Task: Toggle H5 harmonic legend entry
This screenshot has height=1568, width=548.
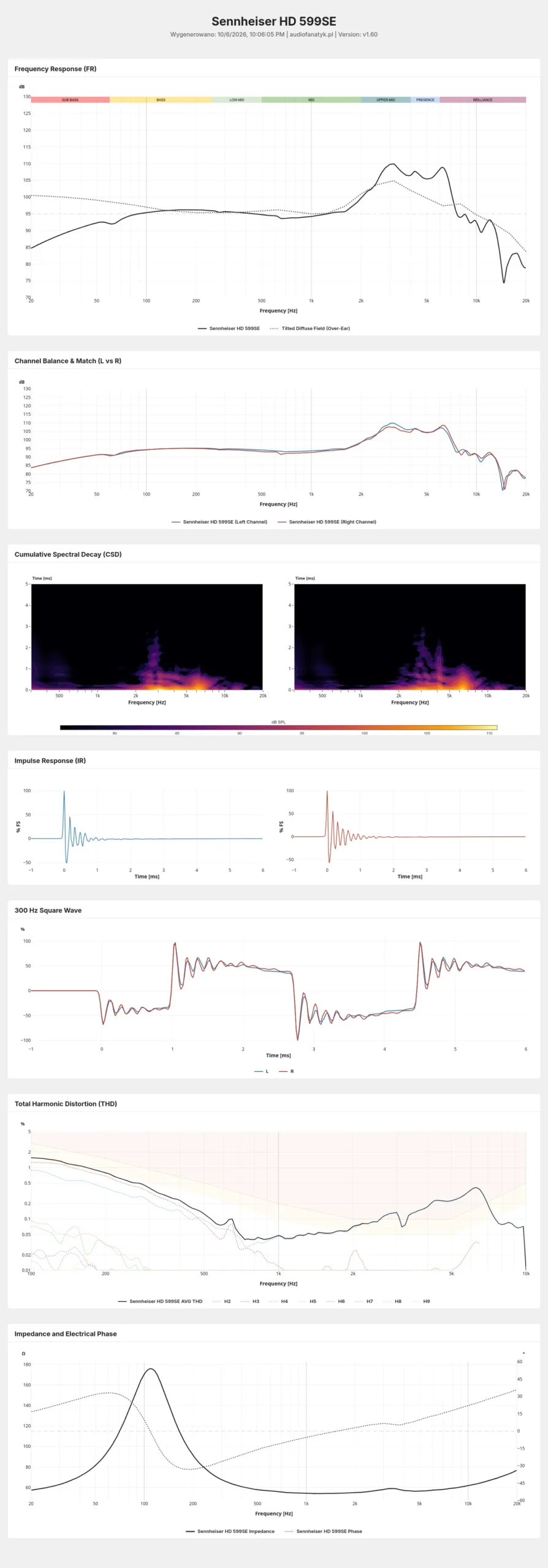Action: (306, 1301)
